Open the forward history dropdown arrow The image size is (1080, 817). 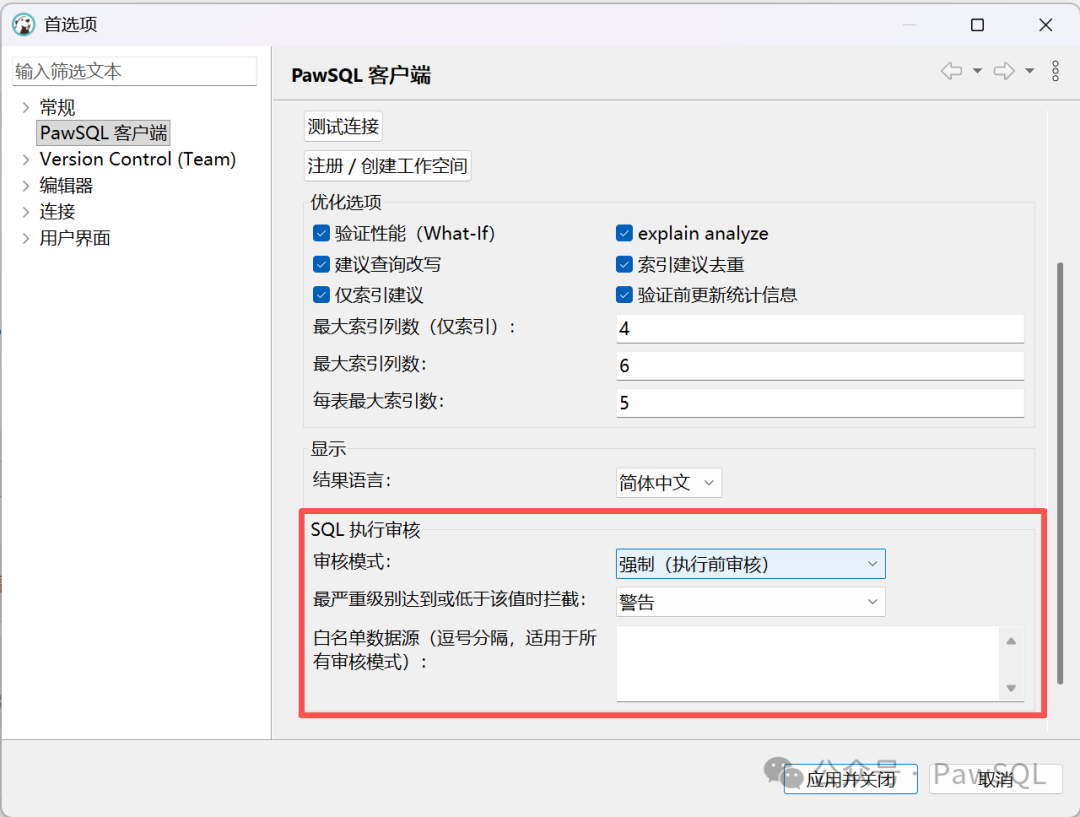tap(1029, 71)
